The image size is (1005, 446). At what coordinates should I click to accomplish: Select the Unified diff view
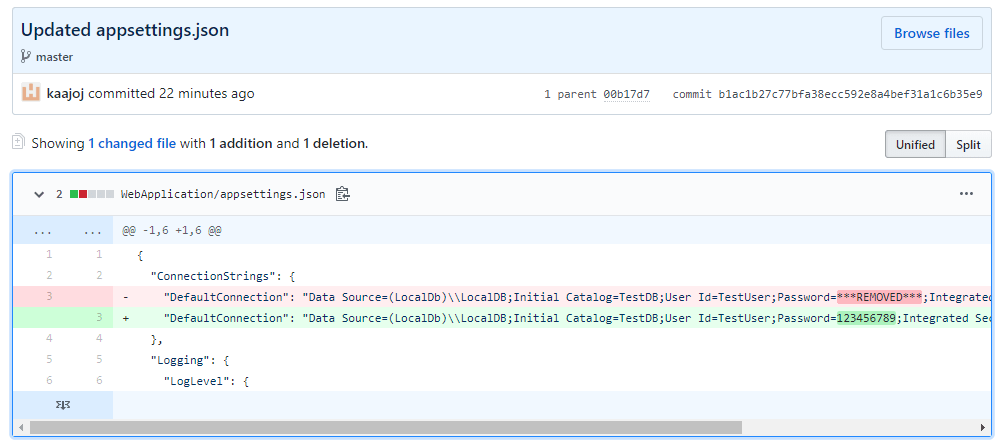[914, 144]
